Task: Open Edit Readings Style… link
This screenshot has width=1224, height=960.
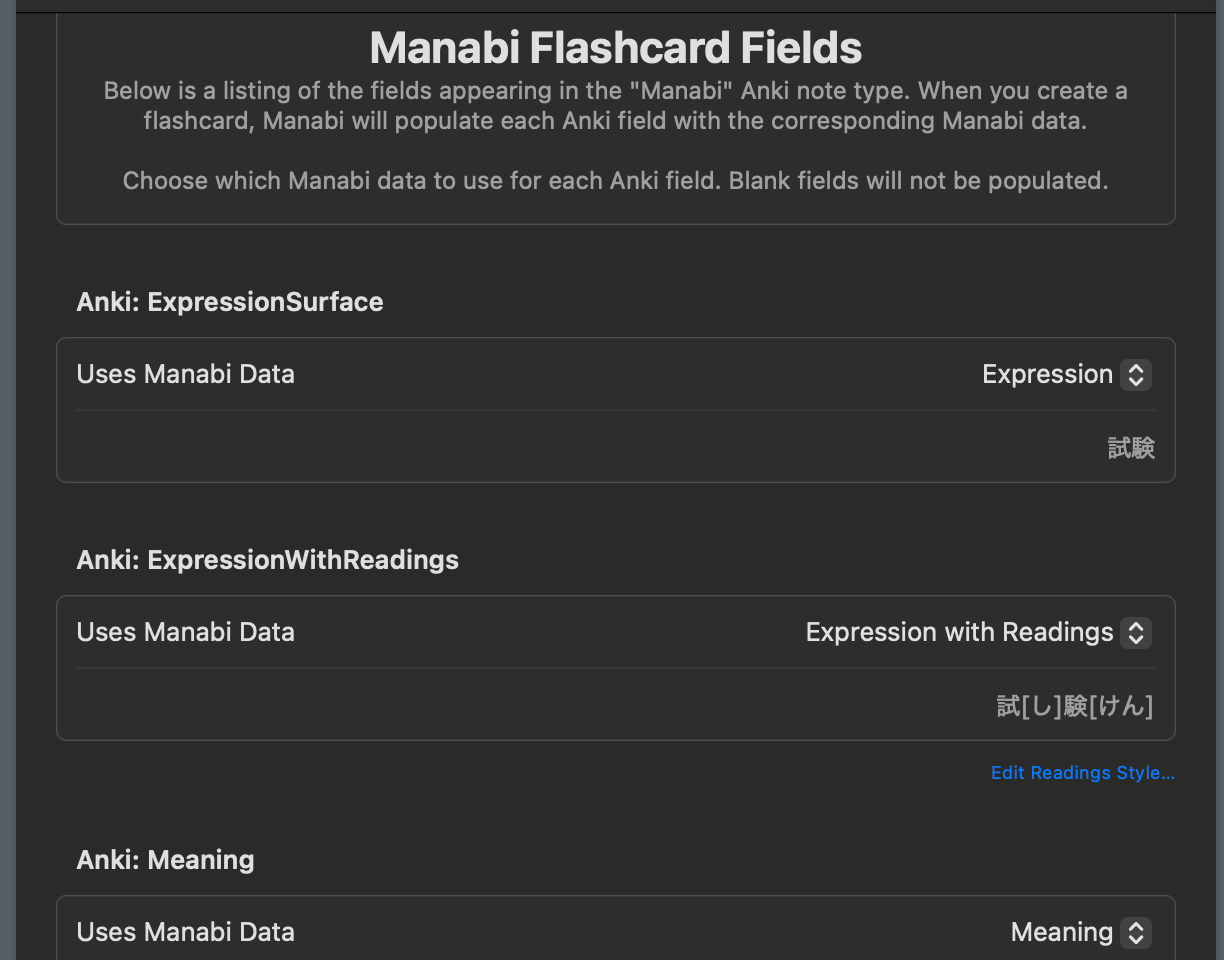Action: [1082, 773]
